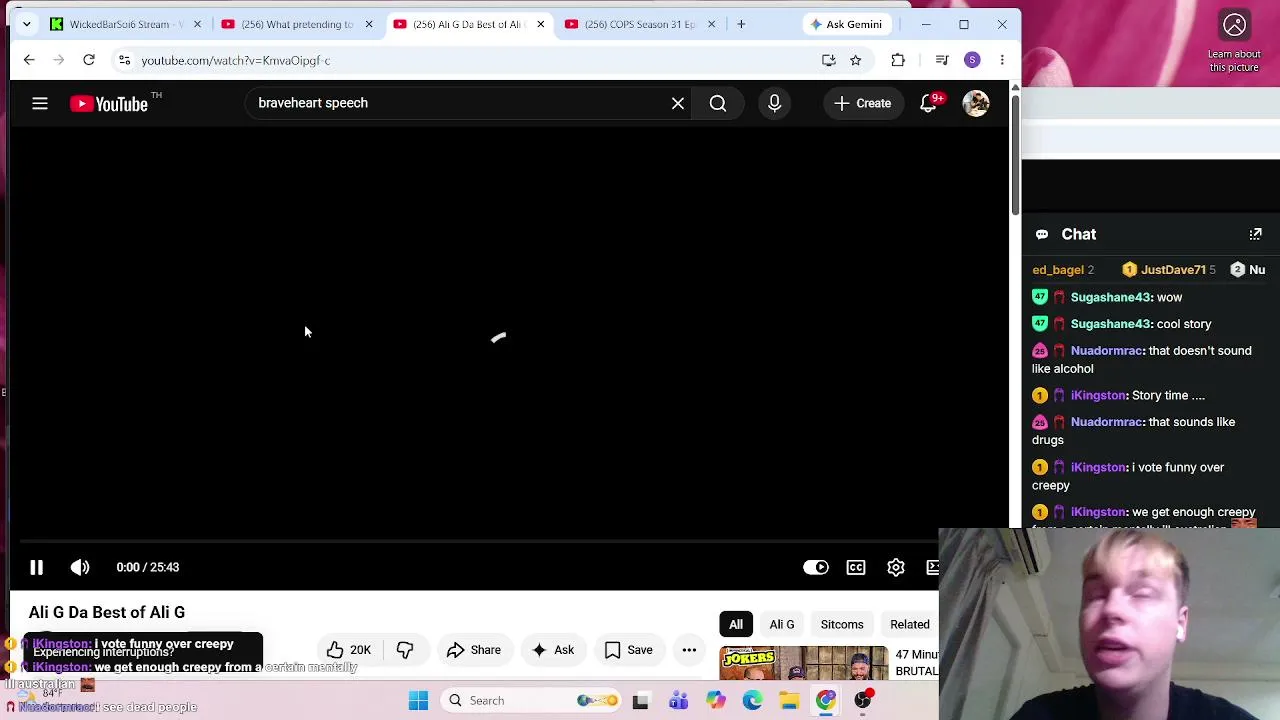Save the video to a playlist
1280x720 pixels.
(629, 650)
